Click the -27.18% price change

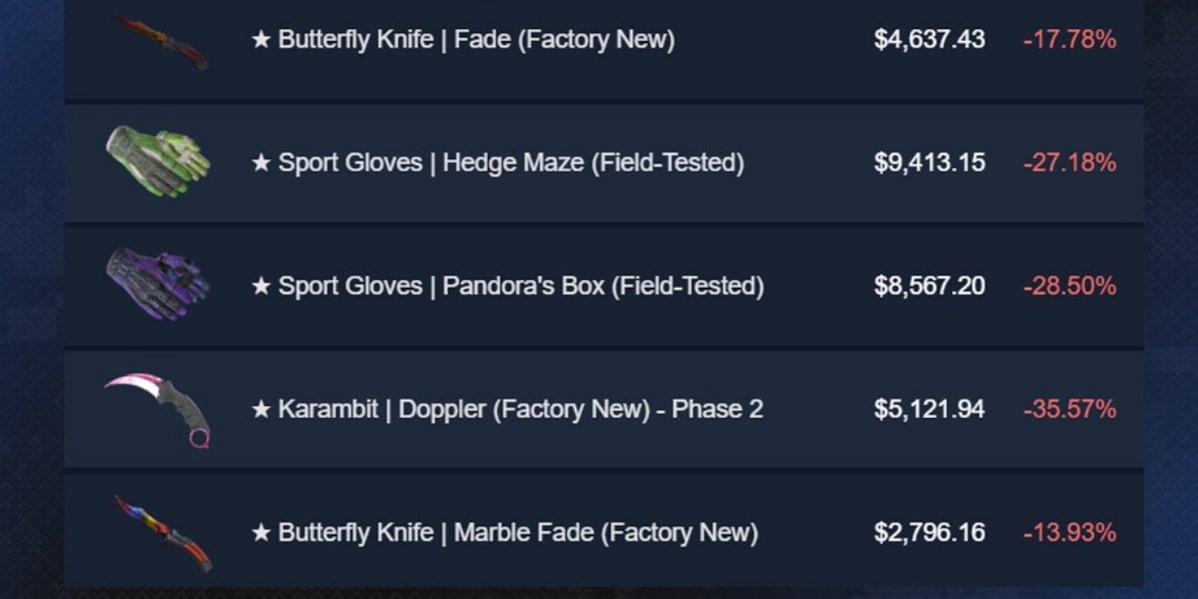pos(1070,163)
